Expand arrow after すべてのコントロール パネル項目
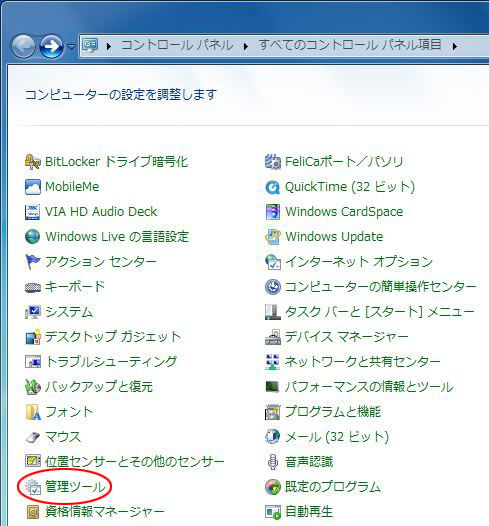This screenshot has width=489, height=526. point(454,46)
